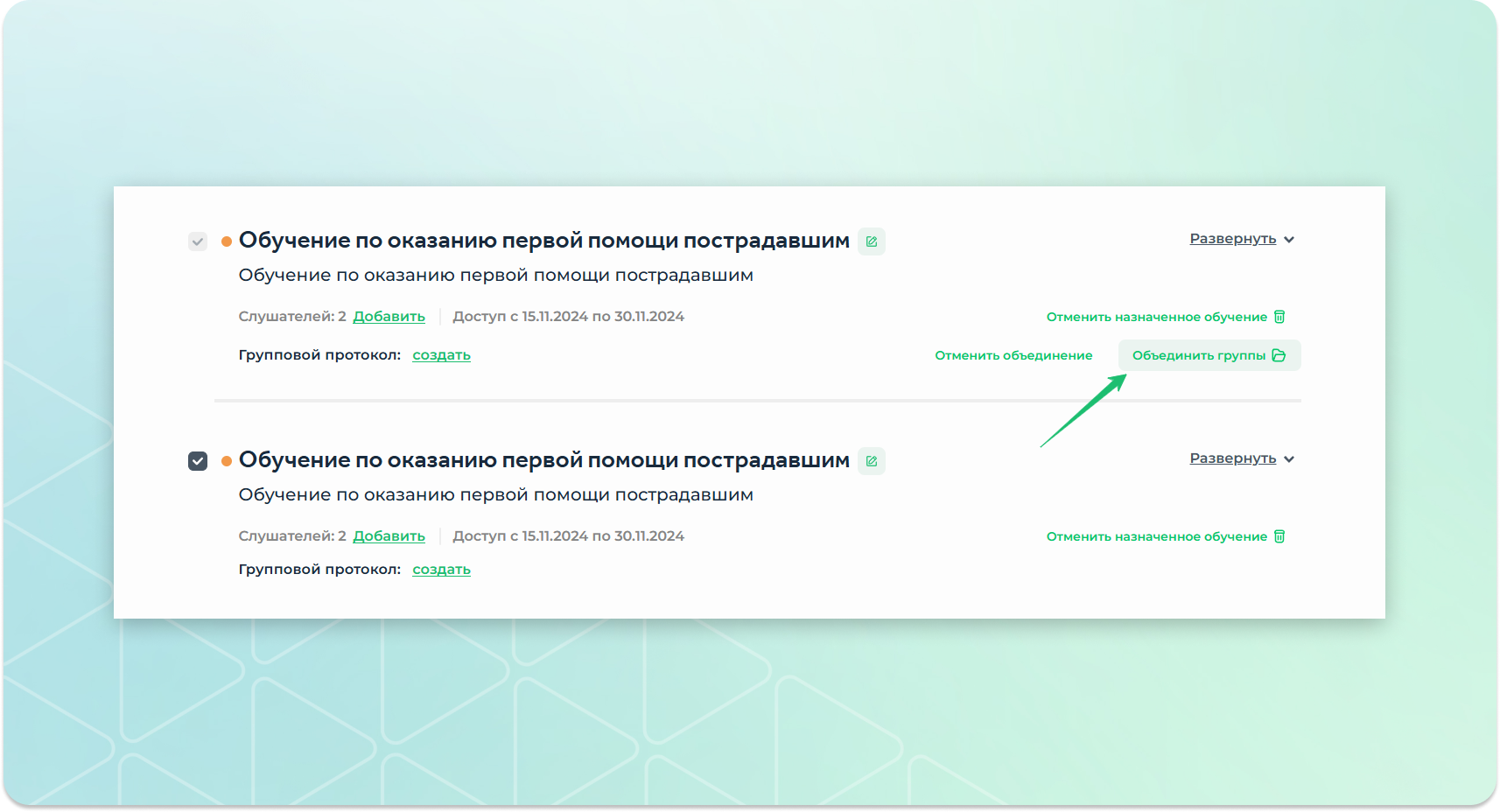Click the orange status dot of the second course
Image resolution: width=1500 pixels, height=812 pixels.
click(227, 461)
